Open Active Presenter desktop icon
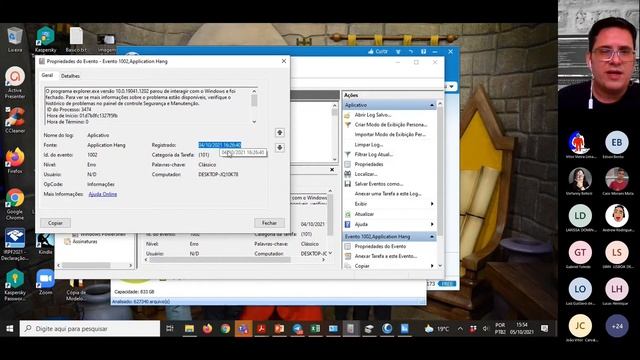The width and height of the screenshot is (640, 360). (15, 83)
